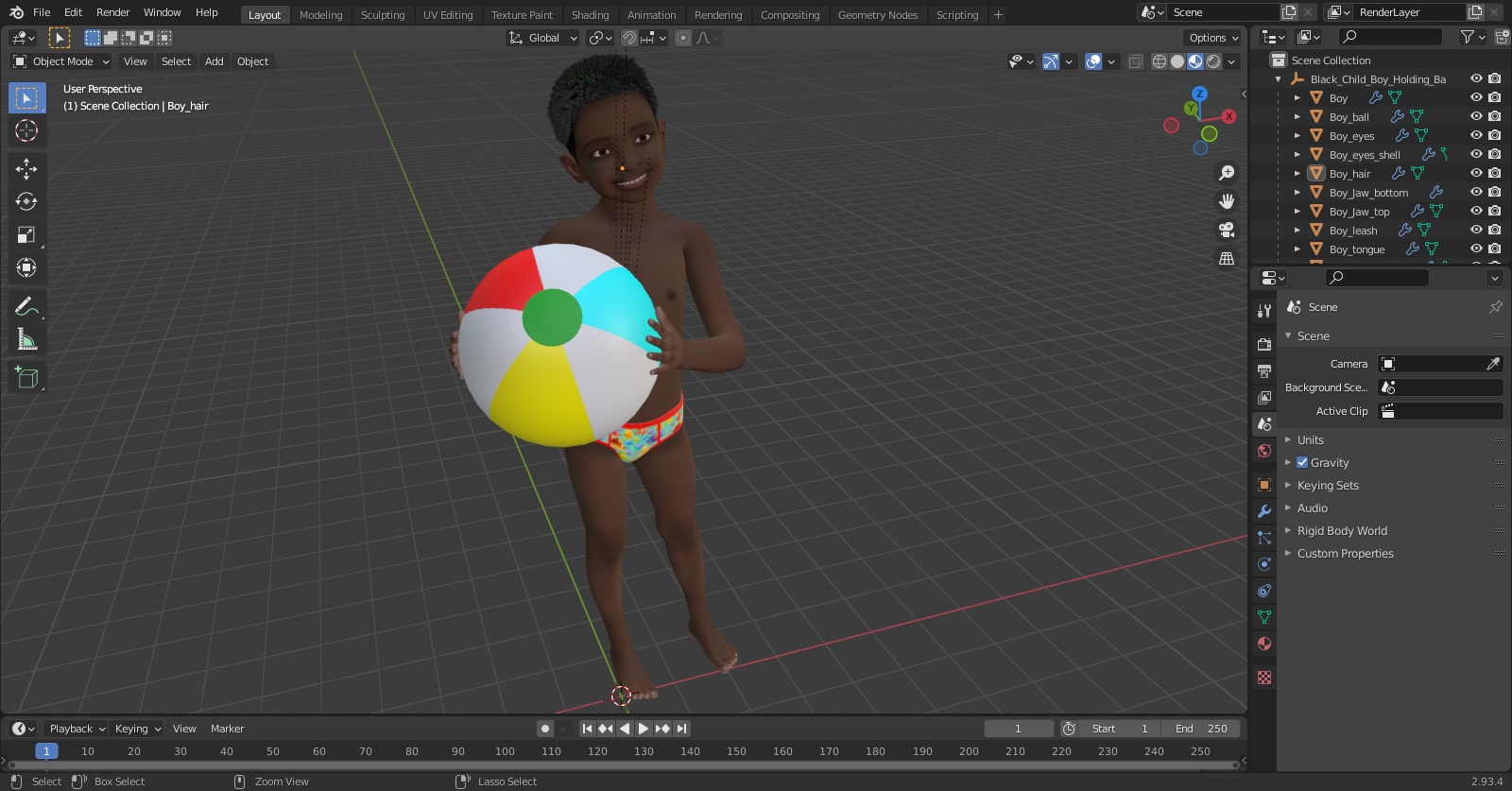This screenshot has width=1512, height=791.
Task: Open Texture properties tab
Action: (1264, 678)
